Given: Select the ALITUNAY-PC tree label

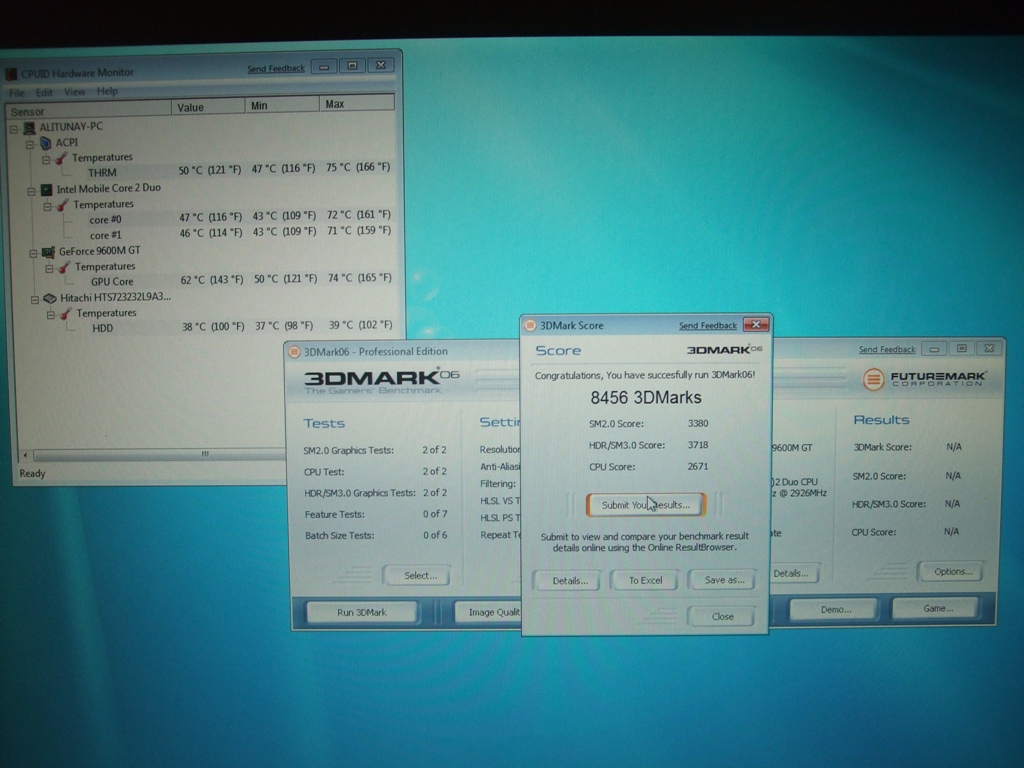Looking at the screenshot, I should point(71,127).
